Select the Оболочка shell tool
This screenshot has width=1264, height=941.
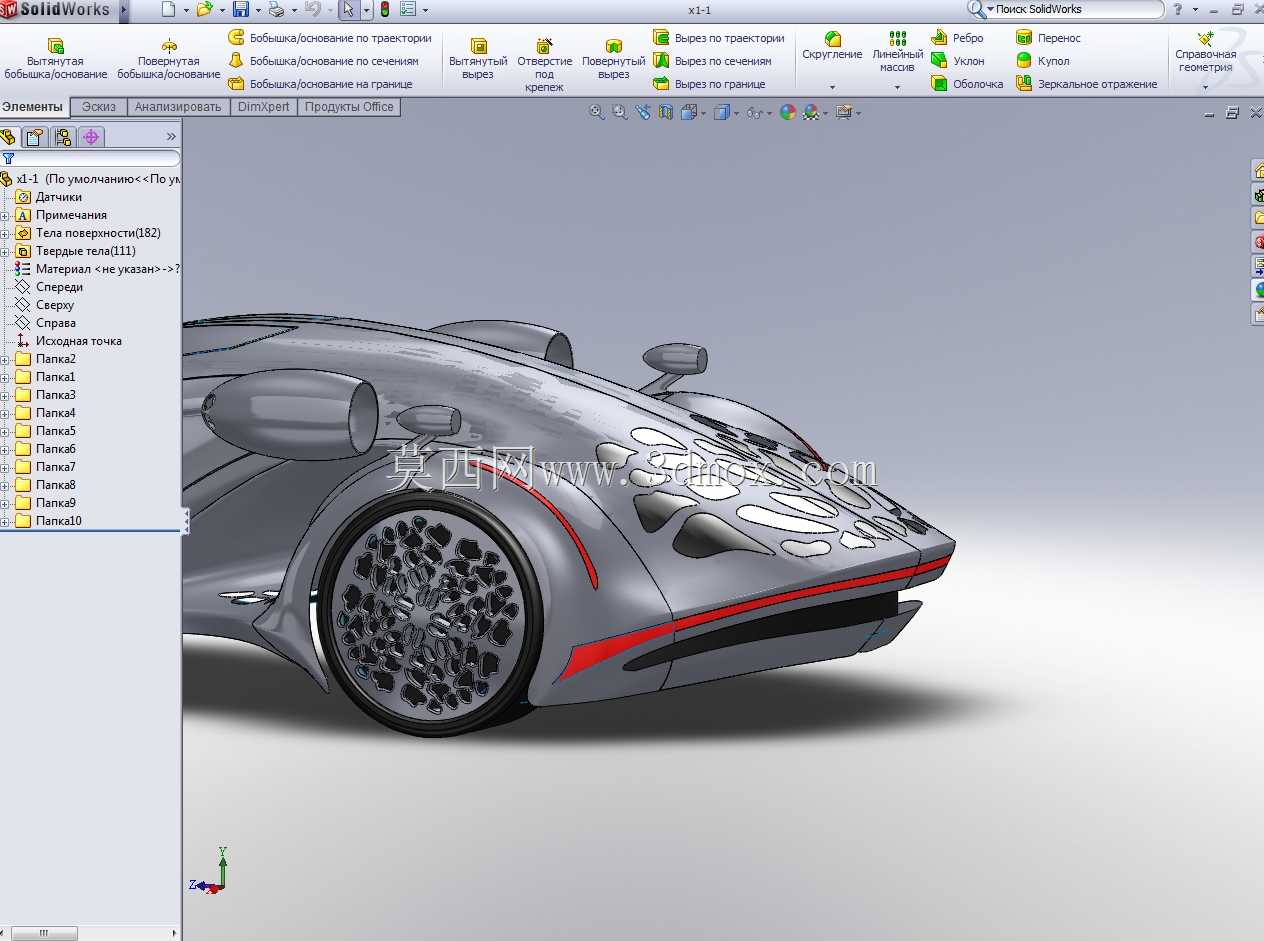click(967, 84)
